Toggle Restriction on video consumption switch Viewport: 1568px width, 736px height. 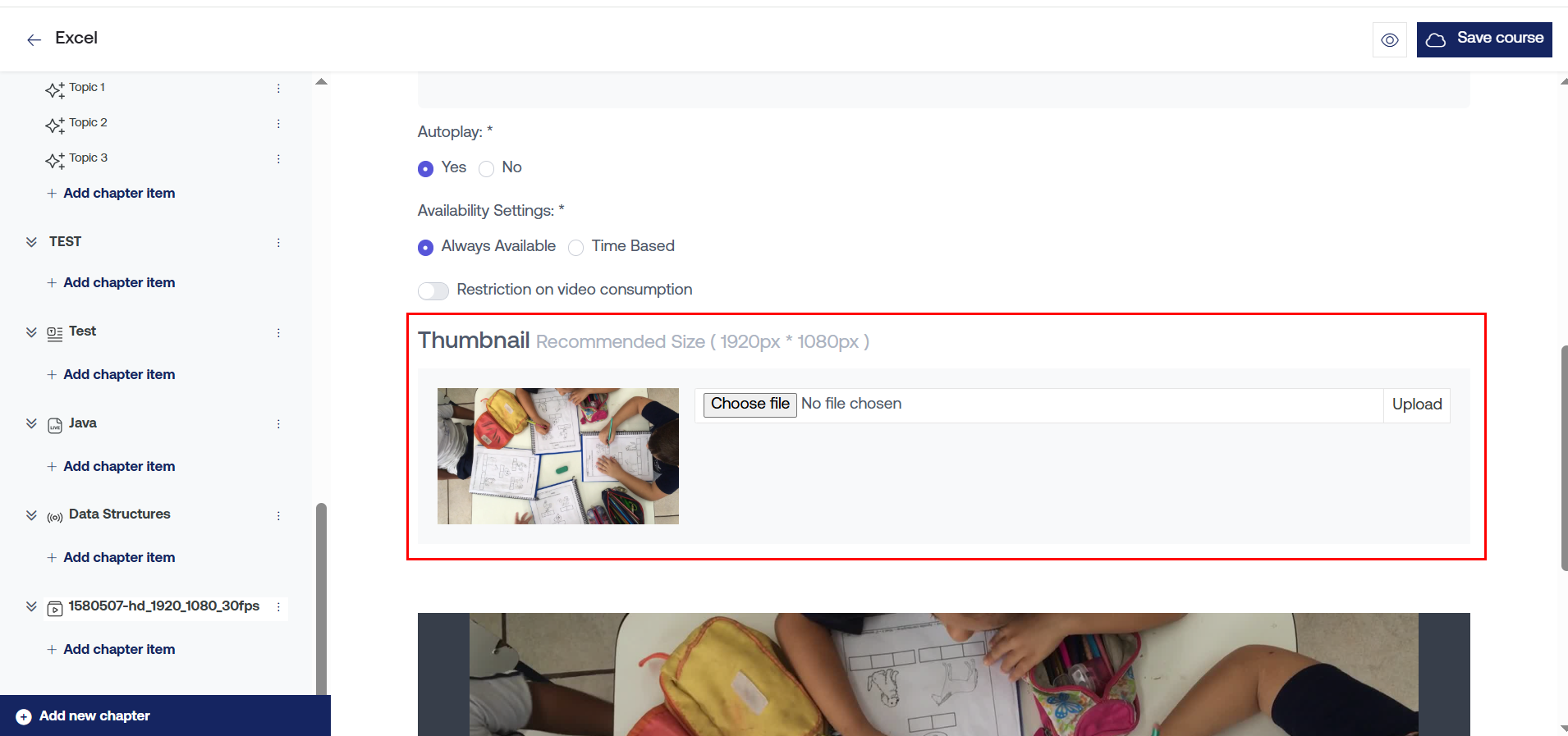433,290
